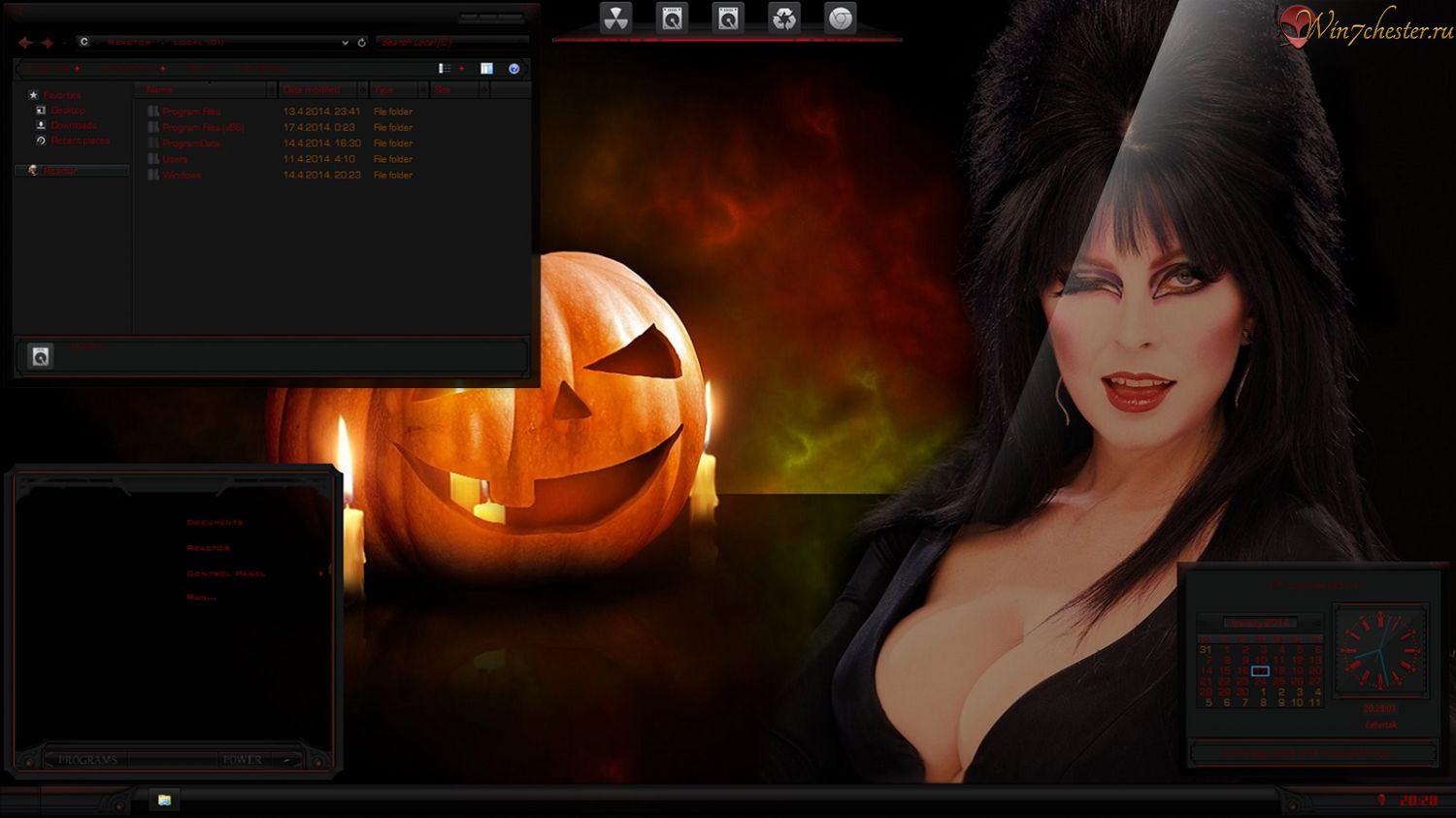Open Control Panel from the Start menu
1456x818 pixels.
[x=226, y=573]
